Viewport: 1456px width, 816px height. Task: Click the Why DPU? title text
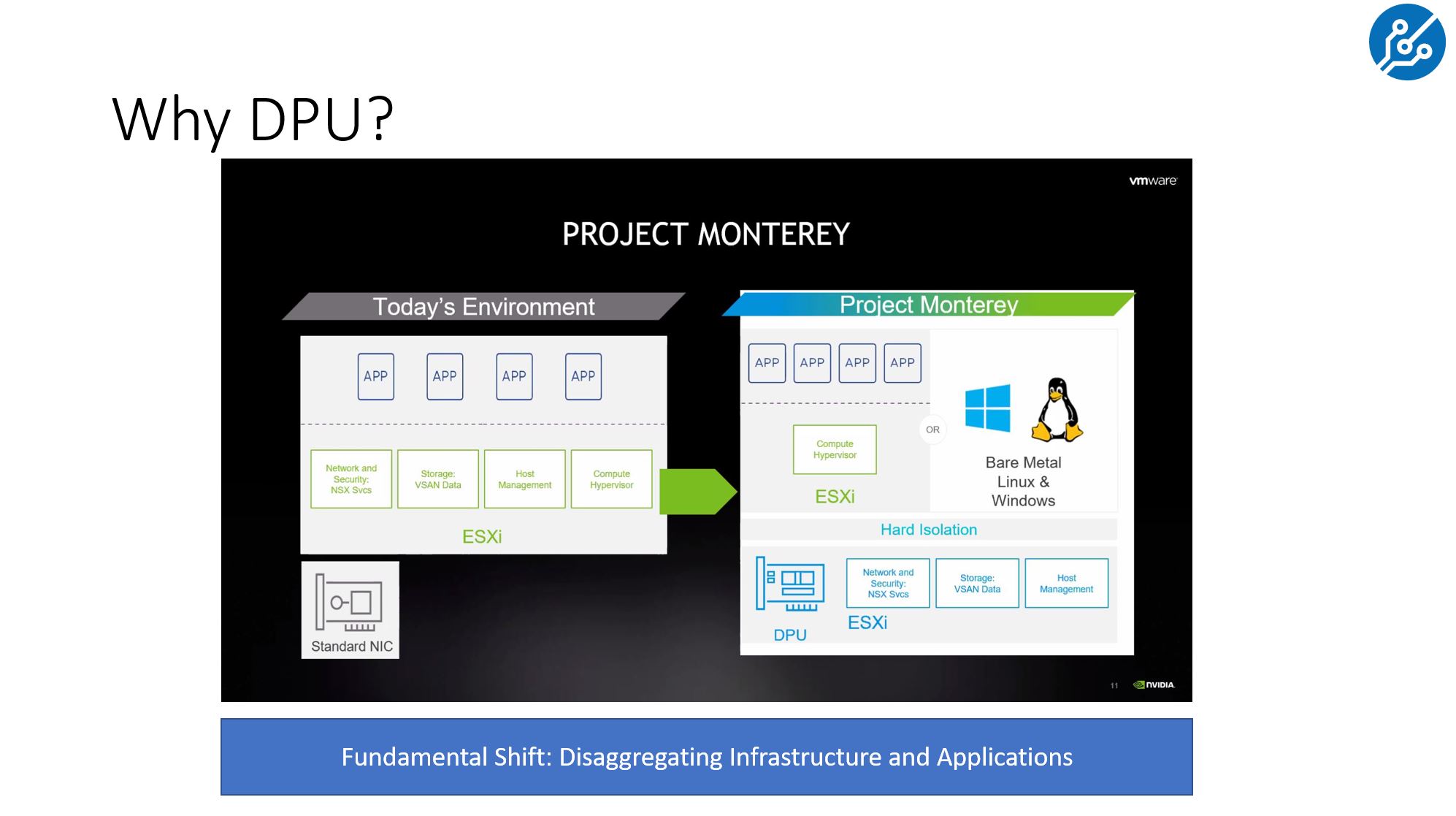point(253,118)
